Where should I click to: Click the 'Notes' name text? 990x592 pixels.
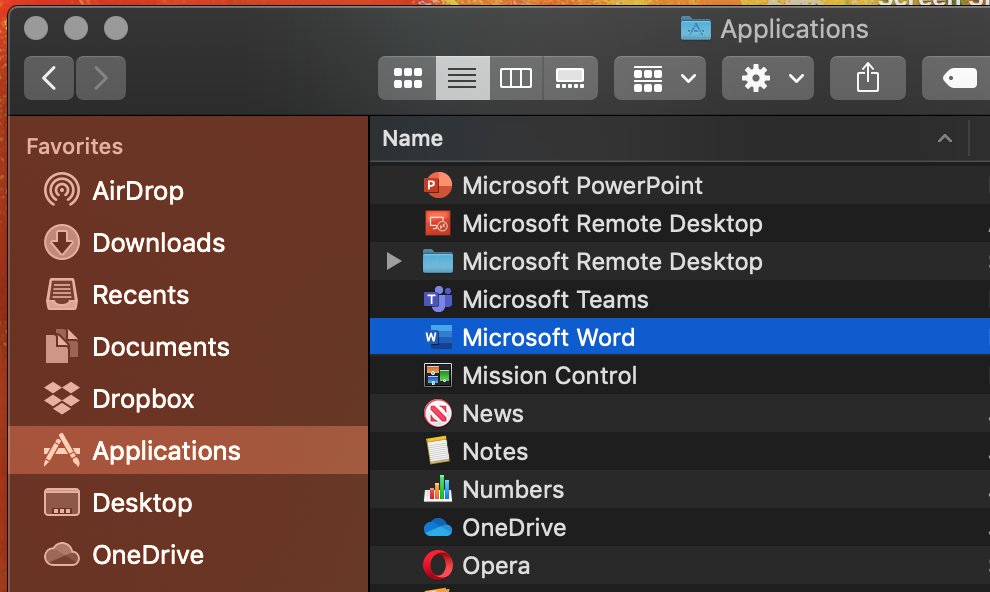tap(495, 451)
